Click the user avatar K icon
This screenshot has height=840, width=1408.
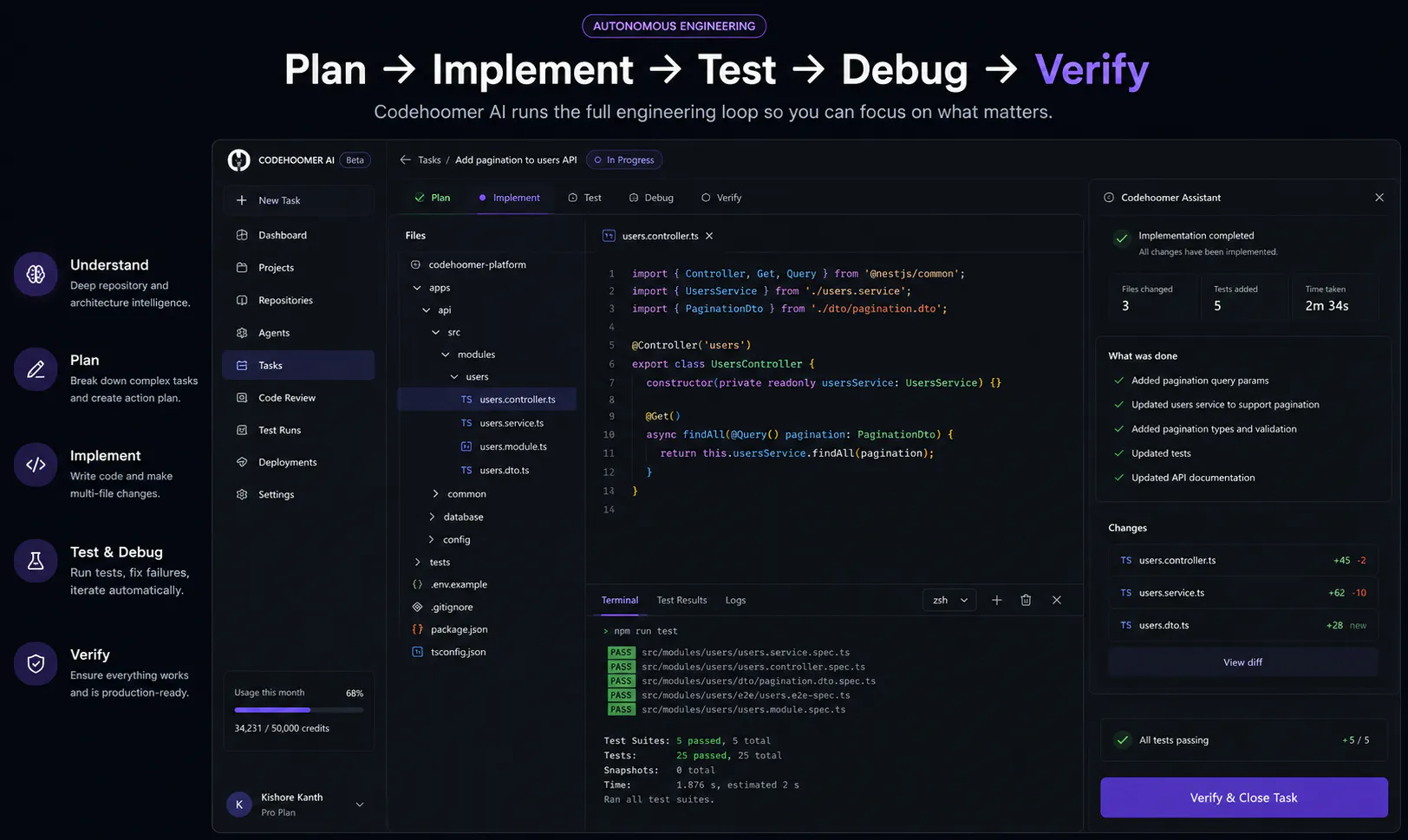click(x=239, y=804)
